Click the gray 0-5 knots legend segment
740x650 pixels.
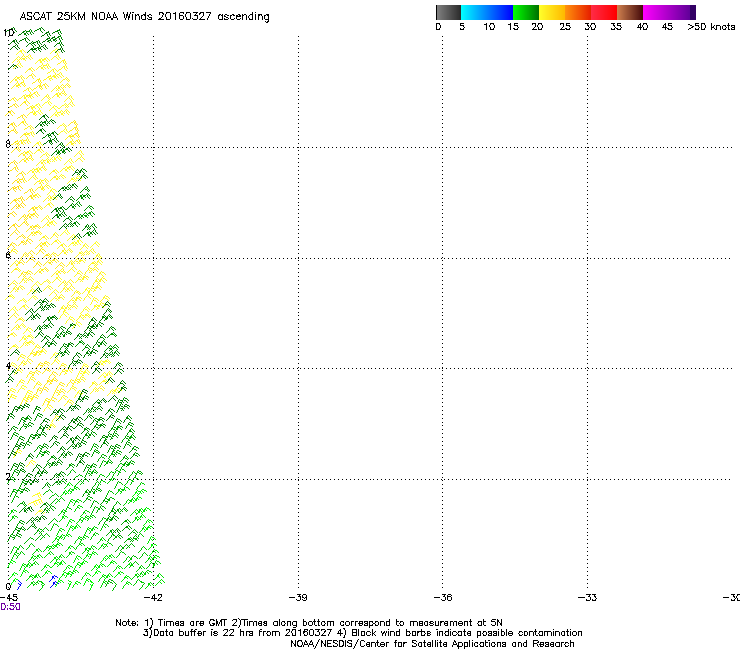coord(448,12)
